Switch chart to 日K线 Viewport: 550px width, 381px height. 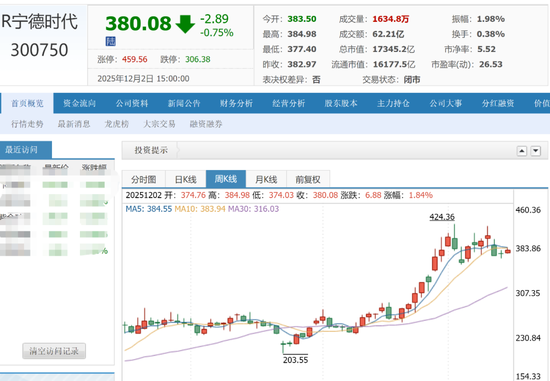pos(186,179)
